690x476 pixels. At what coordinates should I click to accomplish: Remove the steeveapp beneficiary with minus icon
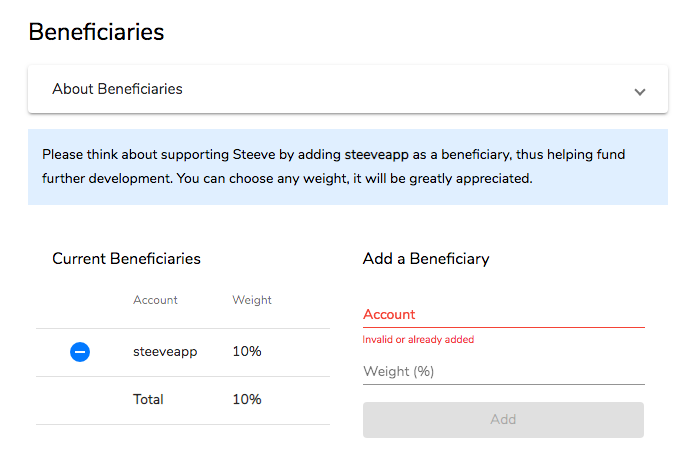tap(80, 352)
